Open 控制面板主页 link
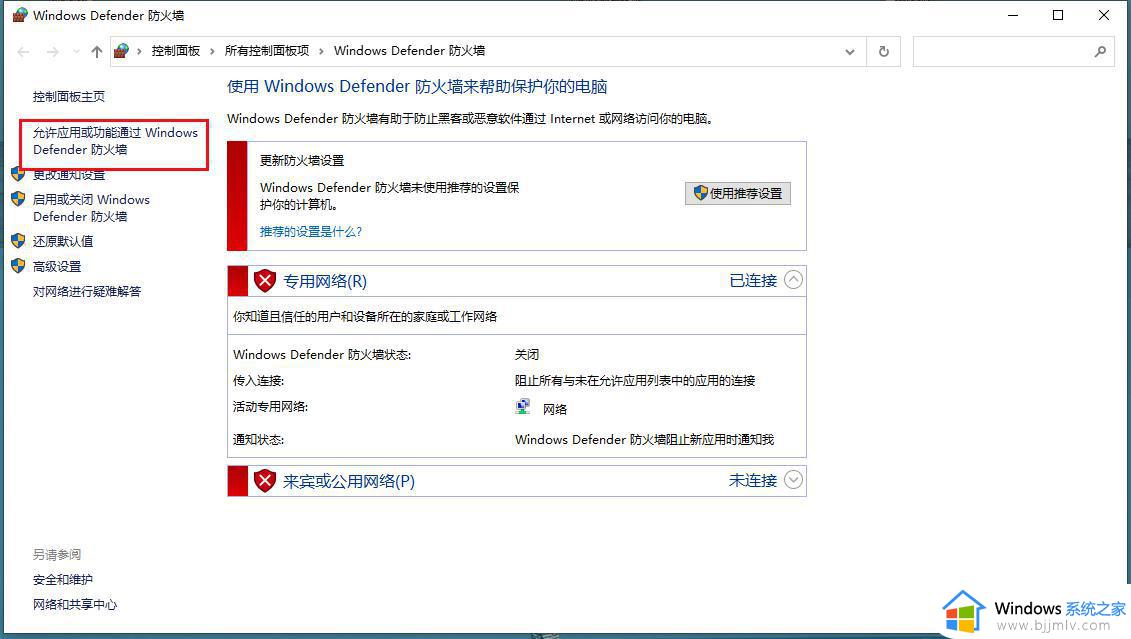 point(69,97)
